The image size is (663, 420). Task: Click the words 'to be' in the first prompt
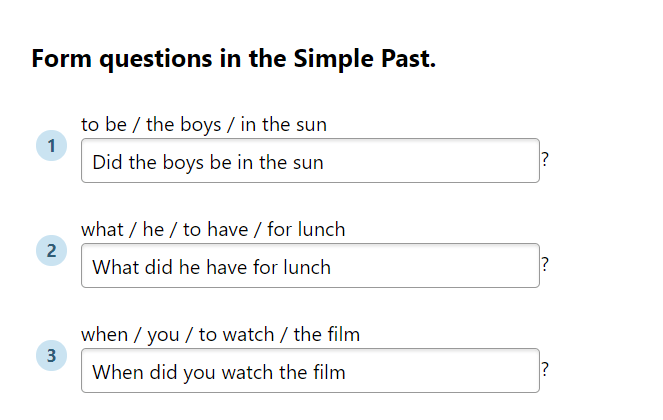point(103,125)
